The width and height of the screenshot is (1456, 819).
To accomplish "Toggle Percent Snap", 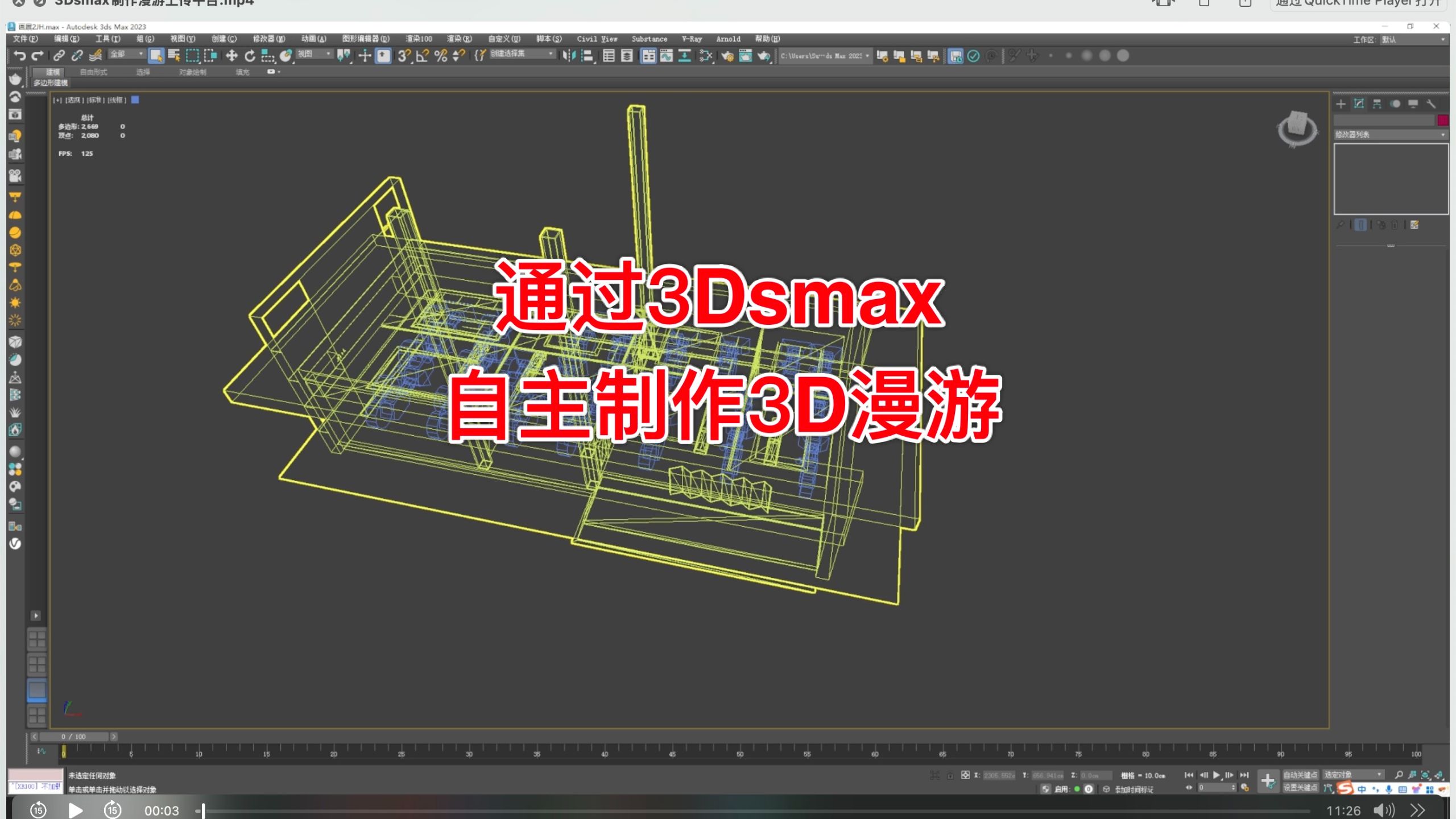I will 441,55.
